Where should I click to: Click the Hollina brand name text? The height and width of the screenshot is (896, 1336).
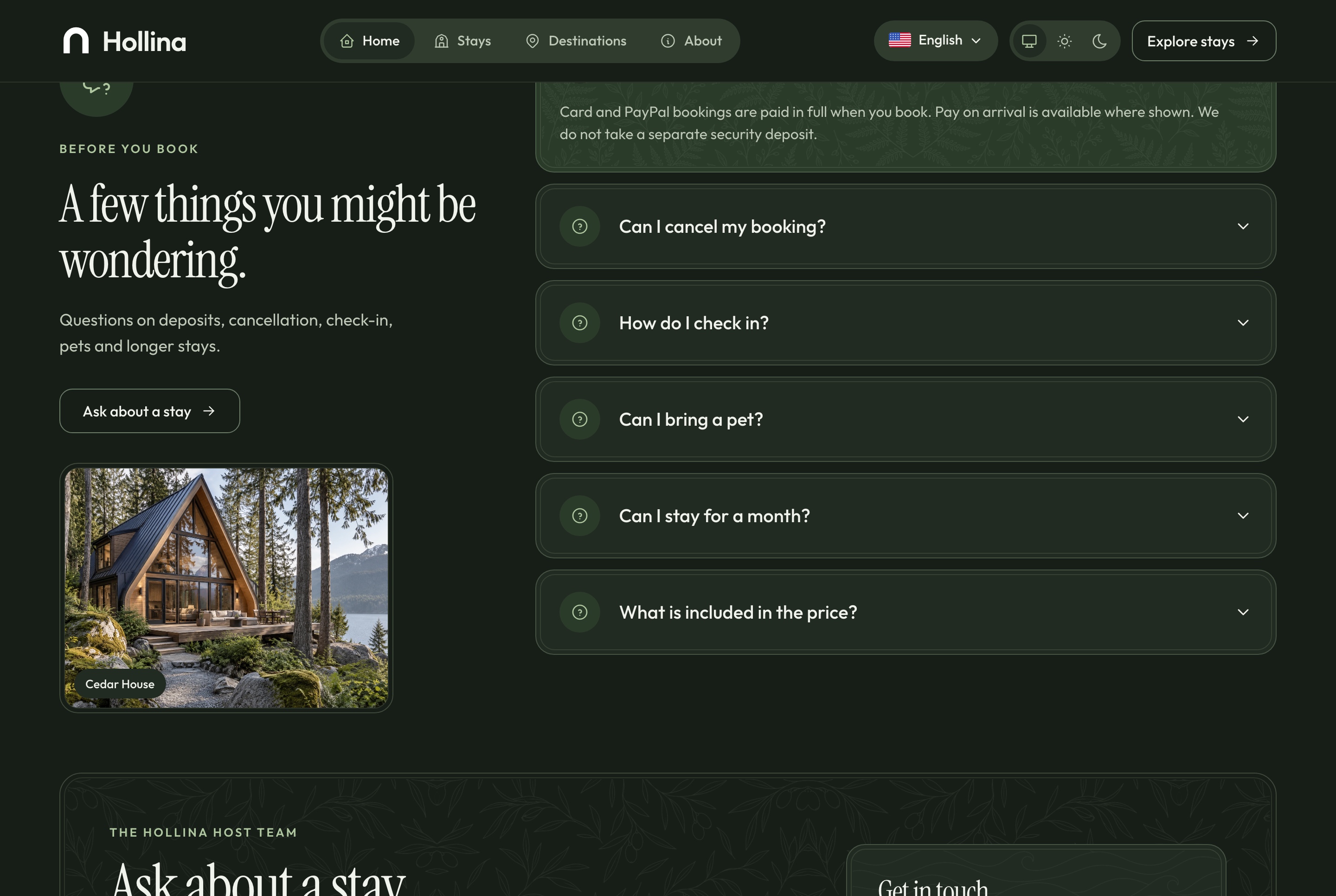pos(144,42)
